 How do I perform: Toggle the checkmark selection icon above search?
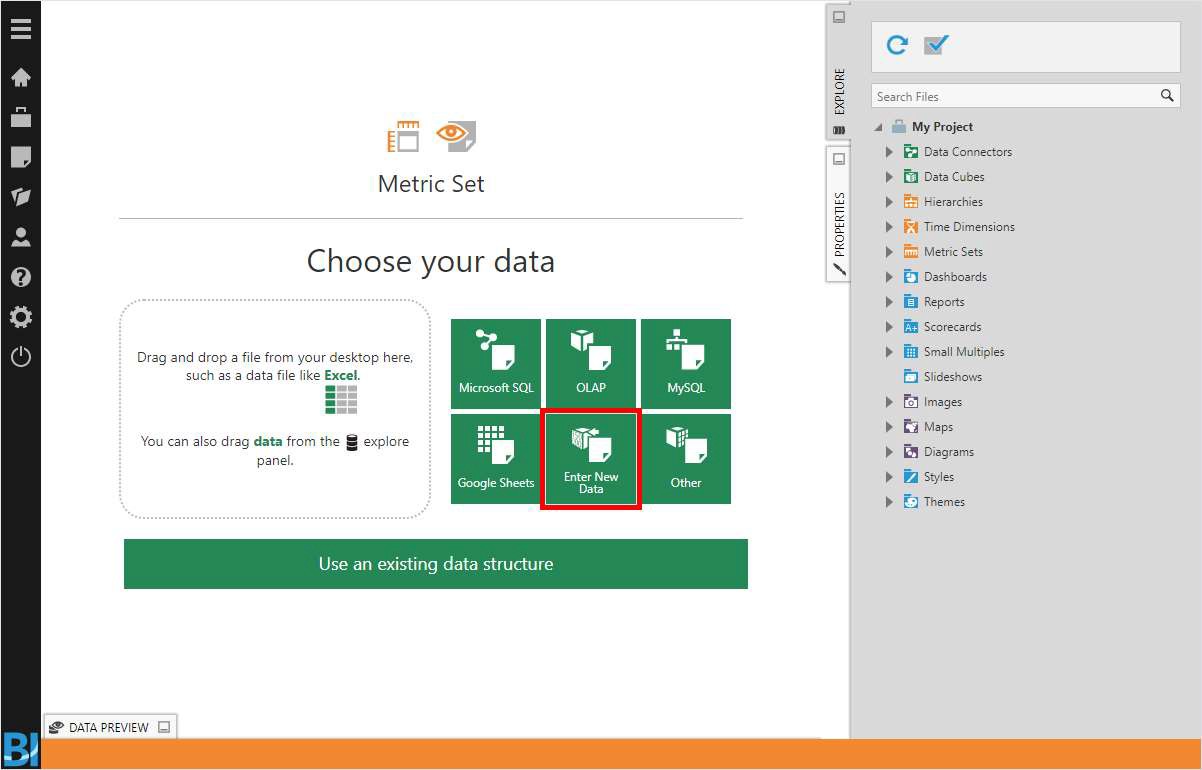coord(936,45)
